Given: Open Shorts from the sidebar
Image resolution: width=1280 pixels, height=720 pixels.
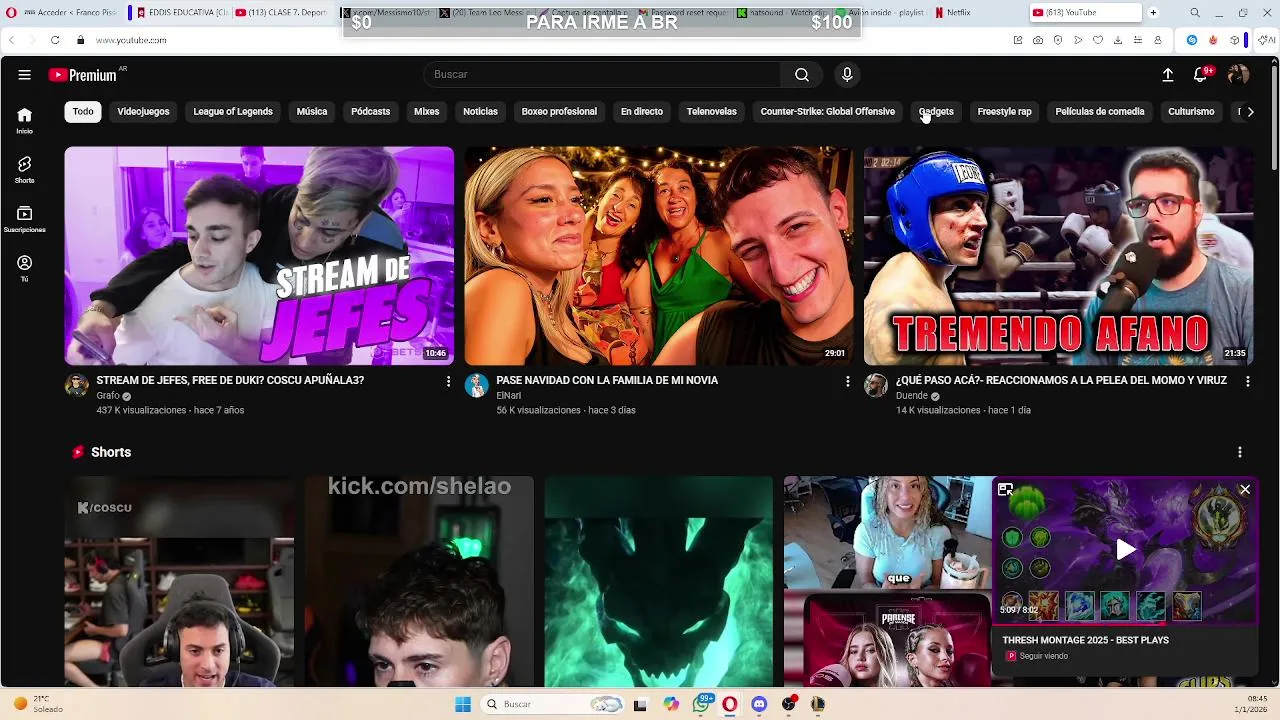Looking at the screenshot, I should [24, 169].
